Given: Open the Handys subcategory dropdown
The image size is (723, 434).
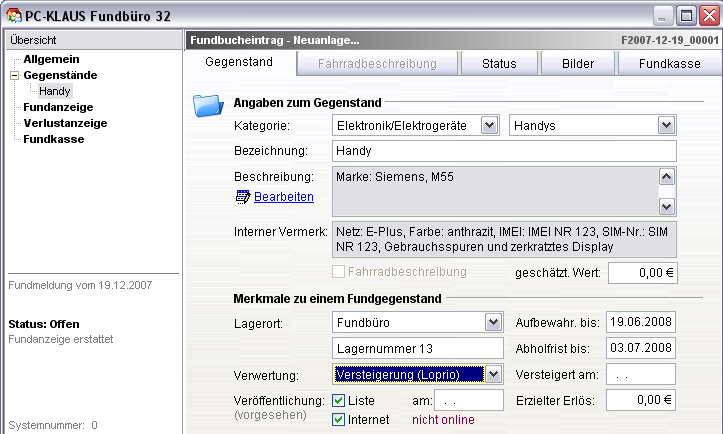Looking at the screenshot, I should 667,125.
